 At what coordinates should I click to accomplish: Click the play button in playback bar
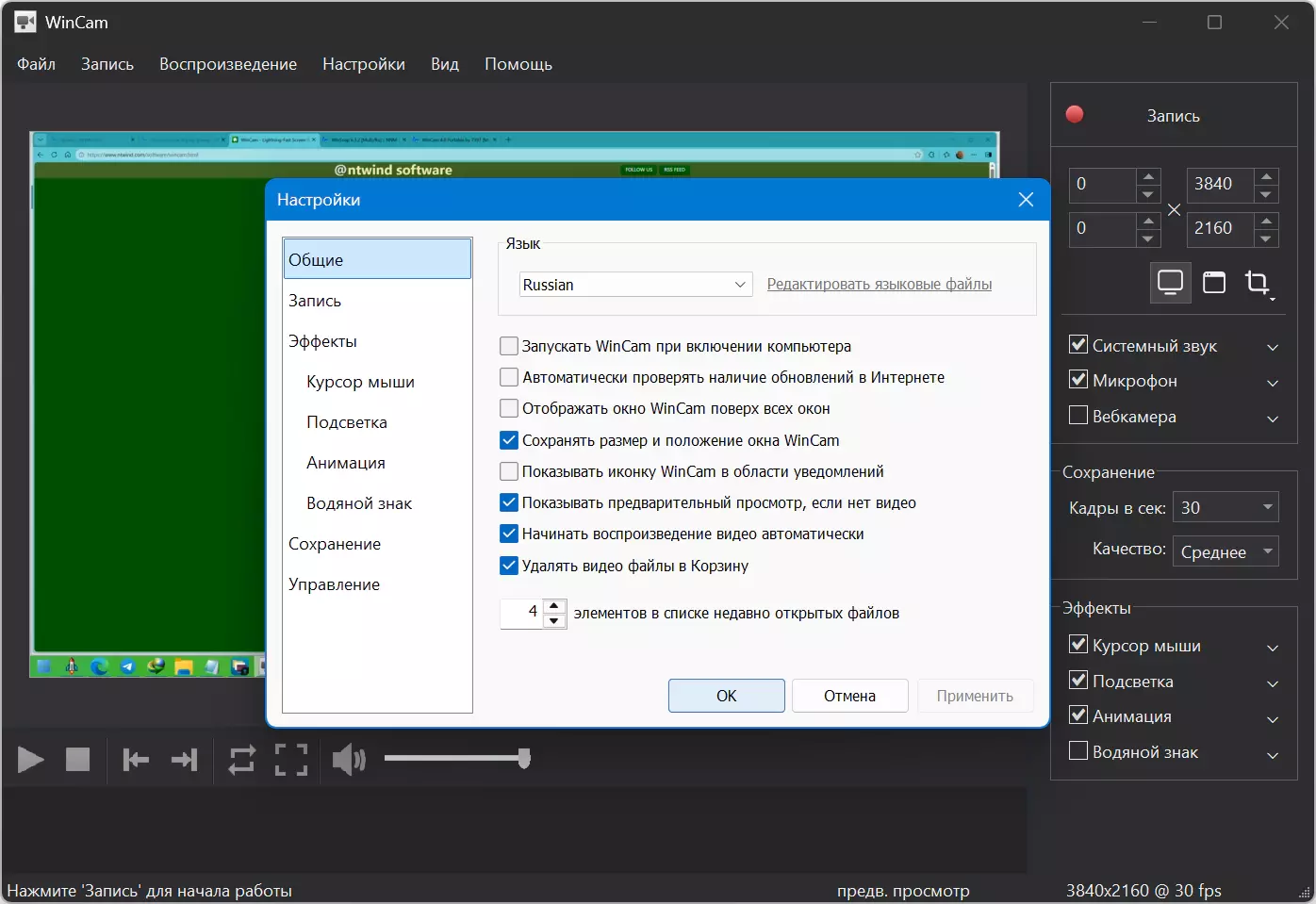point(31,760)
